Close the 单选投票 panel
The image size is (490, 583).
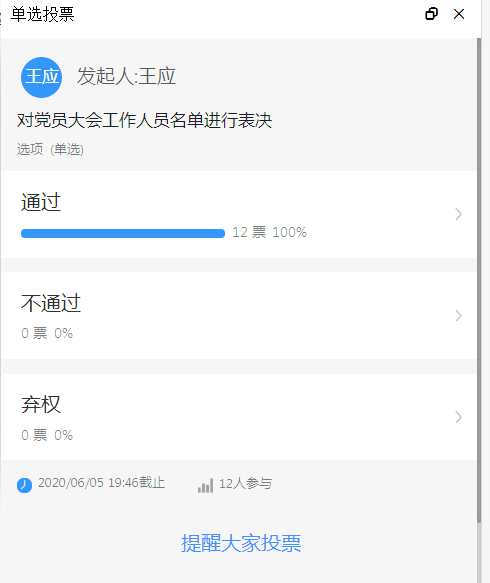tap(459, 14)
